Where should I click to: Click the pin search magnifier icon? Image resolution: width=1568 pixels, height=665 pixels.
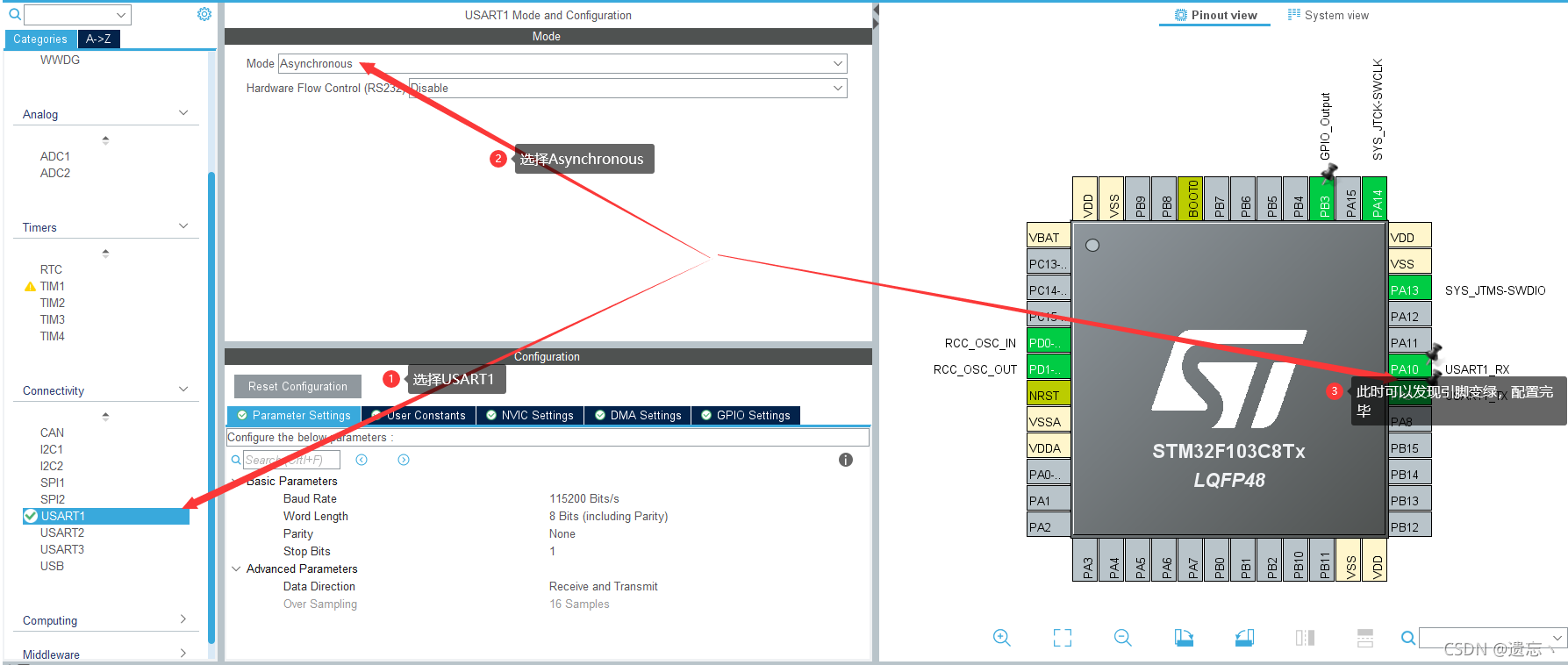(1407, 638)
